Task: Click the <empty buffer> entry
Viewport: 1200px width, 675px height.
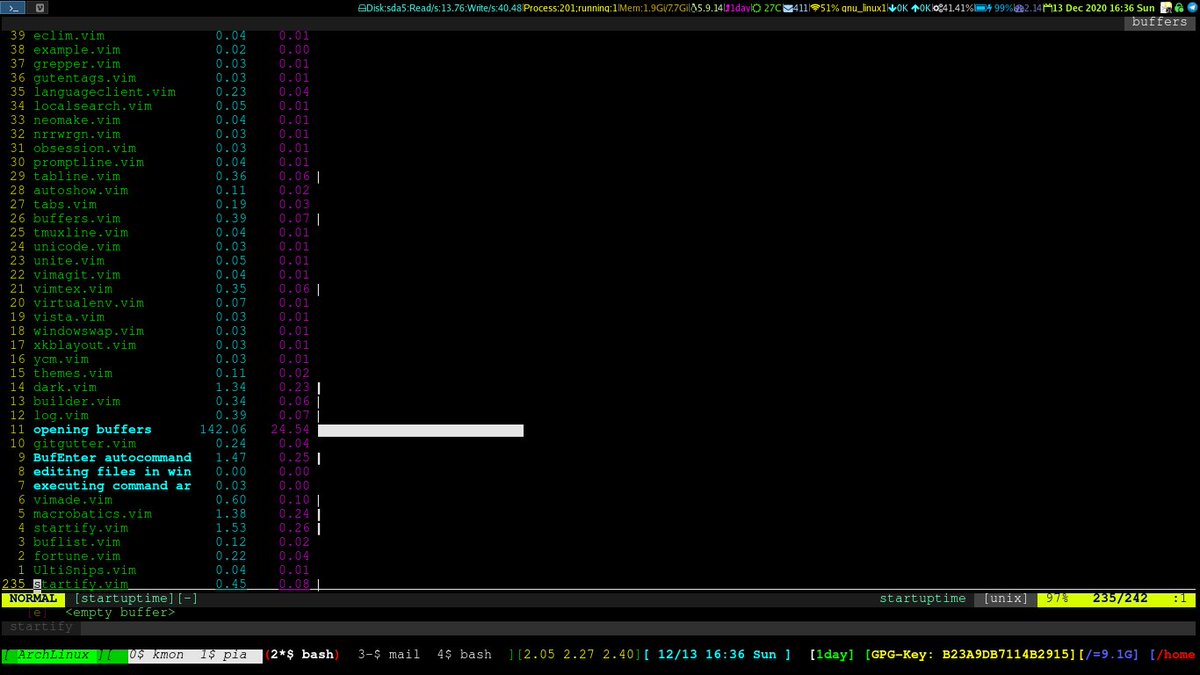Action: pyautogui.click(x=120, y=612)
